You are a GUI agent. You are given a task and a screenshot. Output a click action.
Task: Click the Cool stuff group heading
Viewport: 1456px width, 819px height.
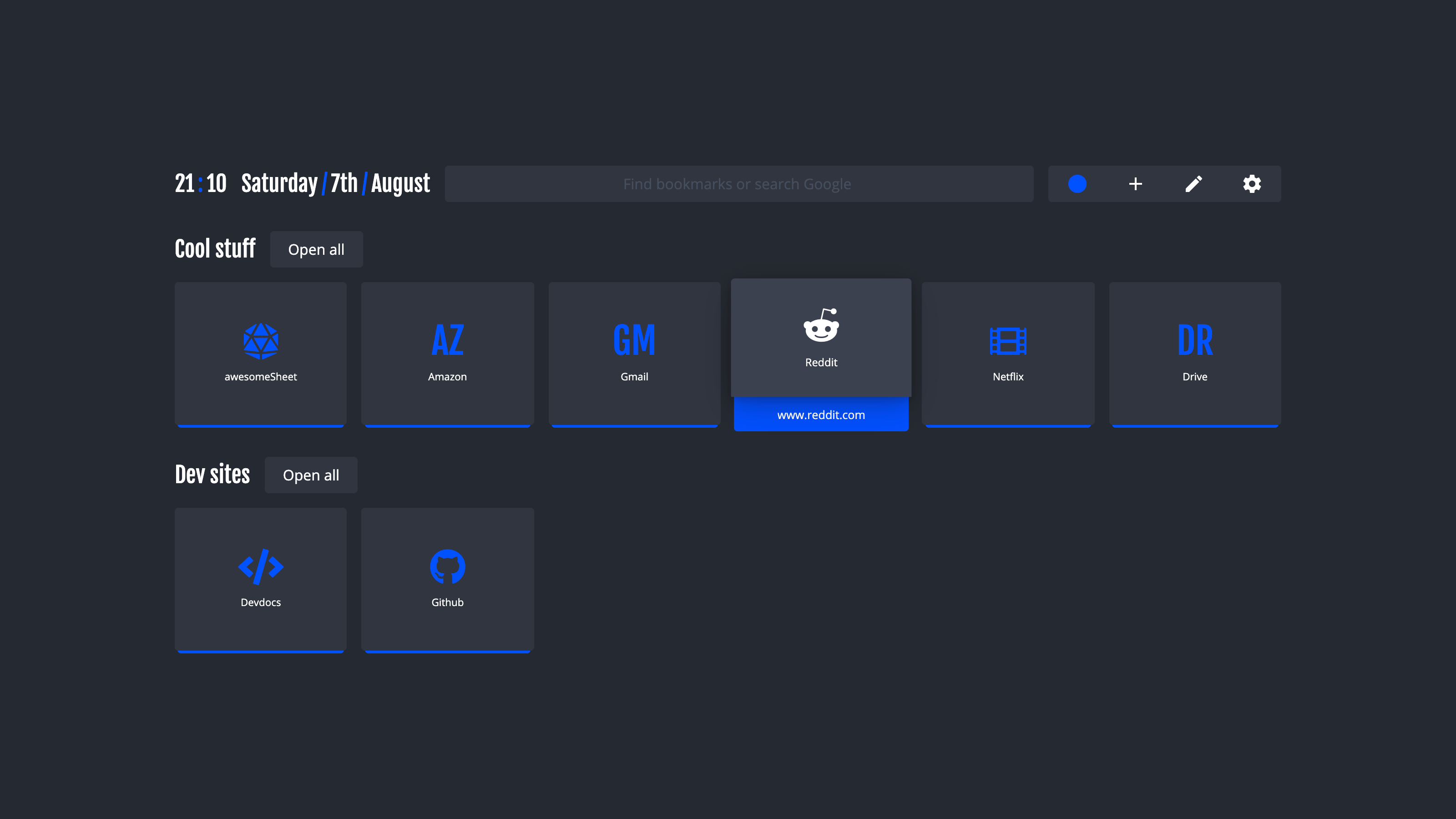coord(215,249)
